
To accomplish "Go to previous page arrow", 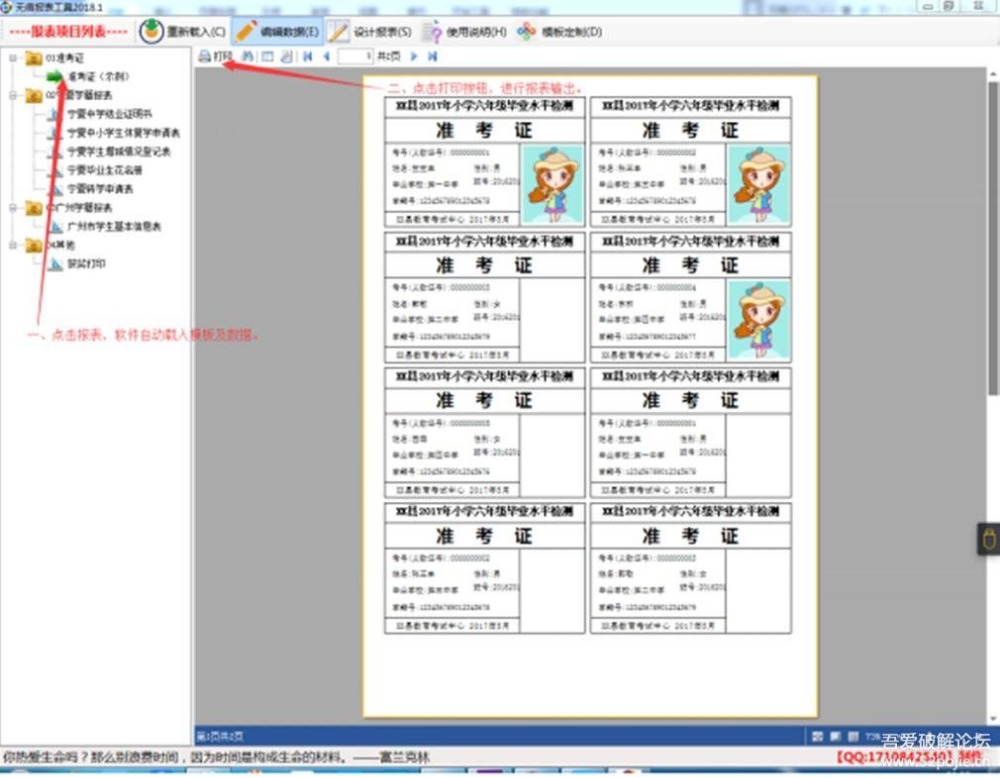I will pos(326,57).
